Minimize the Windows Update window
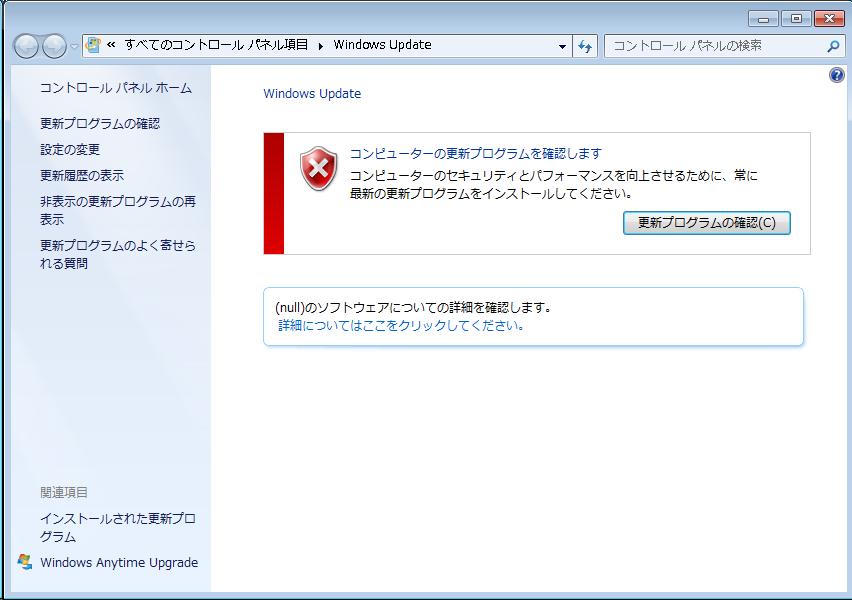This screenshot has width=852, height=600. 763,19
